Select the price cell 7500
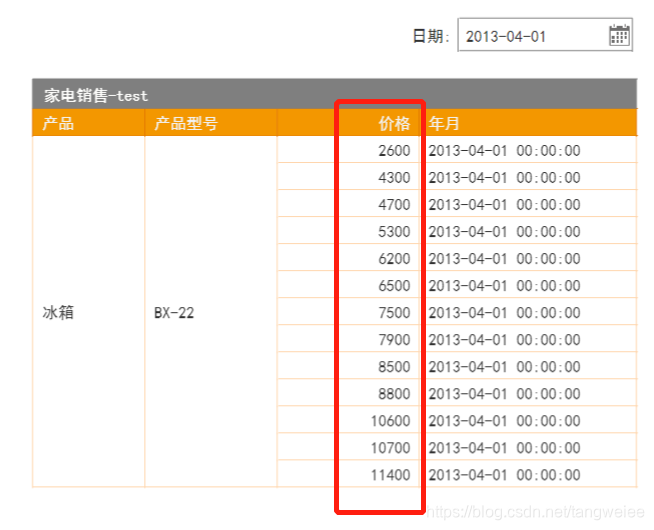The image size is (654, 530). click(348, 312)
